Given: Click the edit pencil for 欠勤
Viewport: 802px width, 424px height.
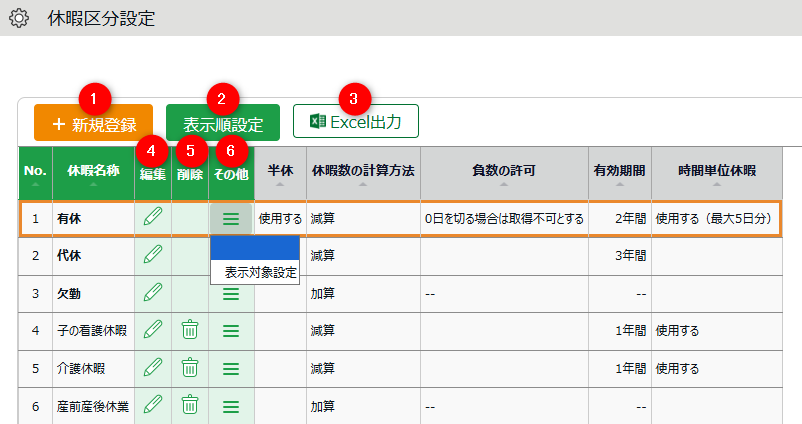Looking at the screenshot, I should click(x=153, y=293).
